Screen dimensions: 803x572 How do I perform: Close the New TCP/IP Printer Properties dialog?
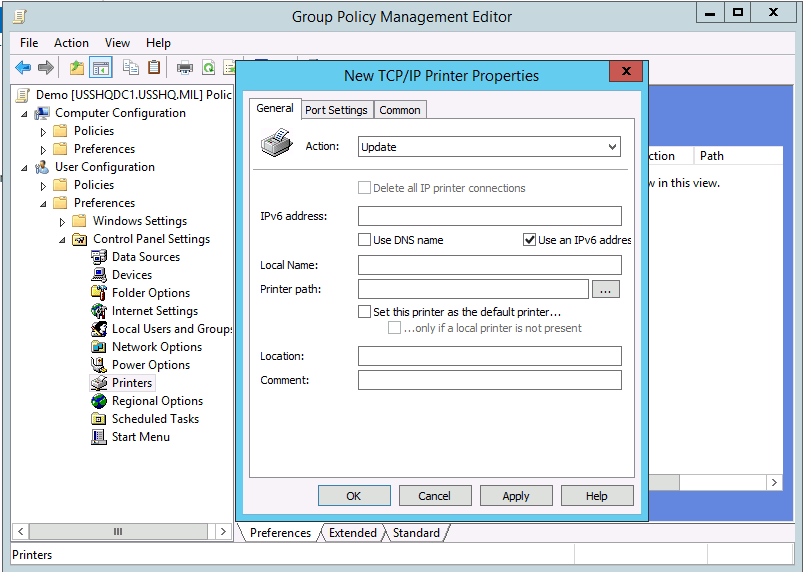626,71
